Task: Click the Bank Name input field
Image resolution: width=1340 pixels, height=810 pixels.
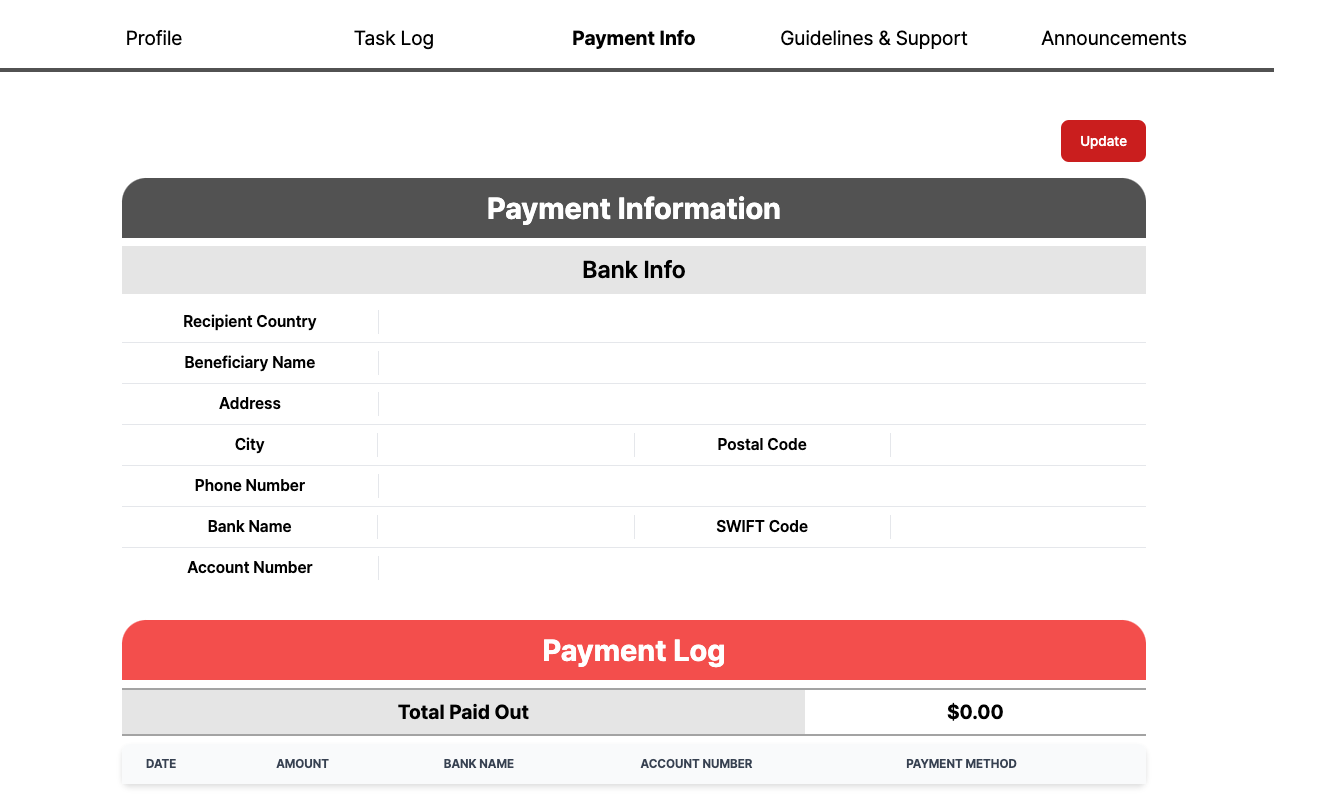Action: point(505,526)
